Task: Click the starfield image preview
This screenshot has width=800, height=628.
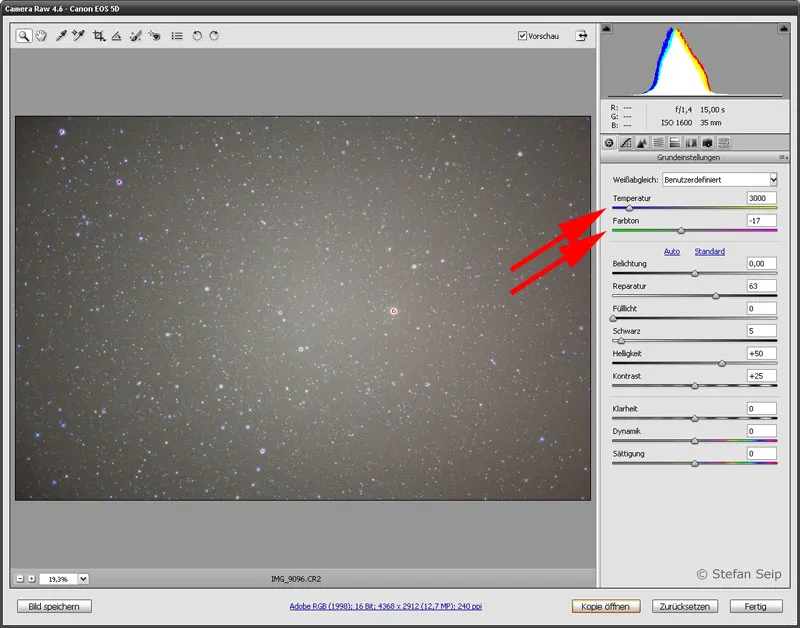Action: pyautogui.click(x=303, y=308)
